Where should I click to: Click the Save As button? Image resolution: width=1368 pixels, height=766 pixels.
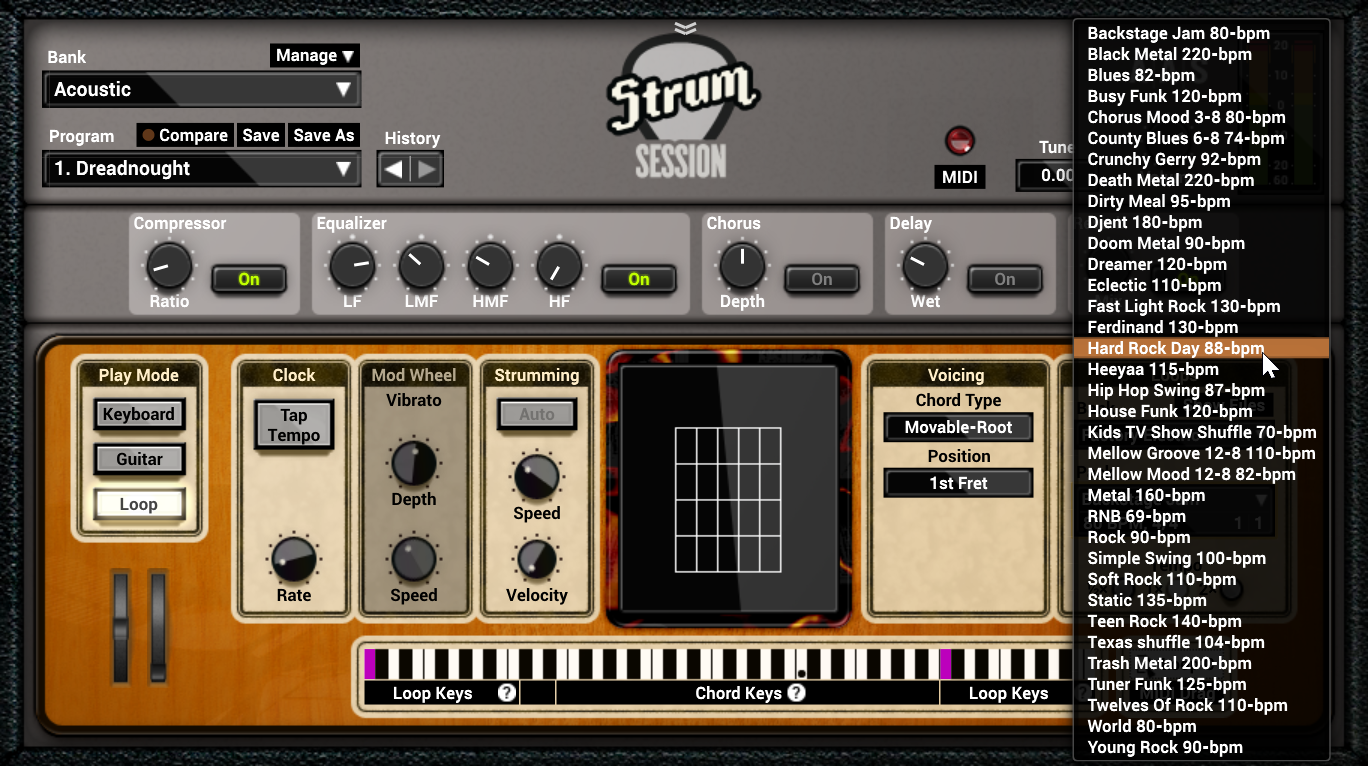[x=324, y=135]
